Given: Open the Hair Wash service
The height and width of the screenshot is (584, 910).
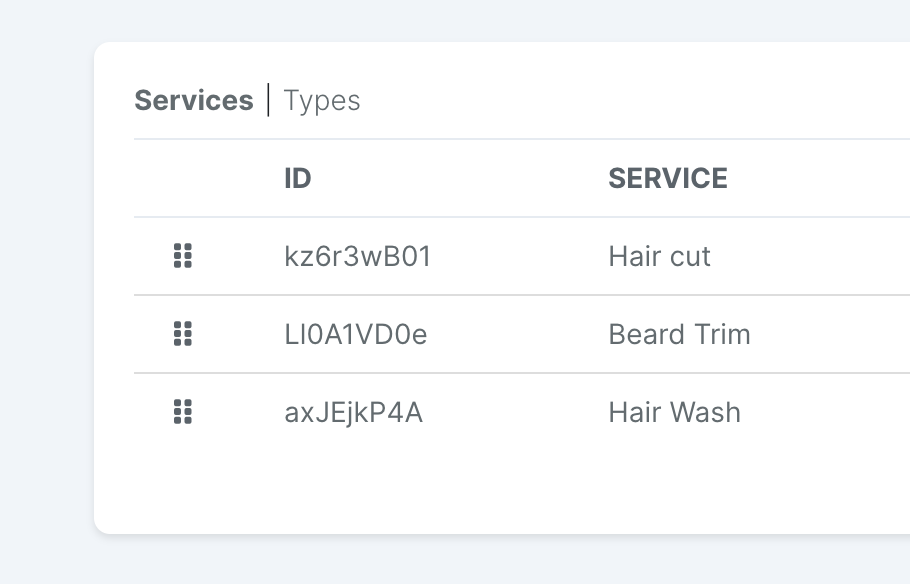Looking at the screenshot, I should [674, 412].
